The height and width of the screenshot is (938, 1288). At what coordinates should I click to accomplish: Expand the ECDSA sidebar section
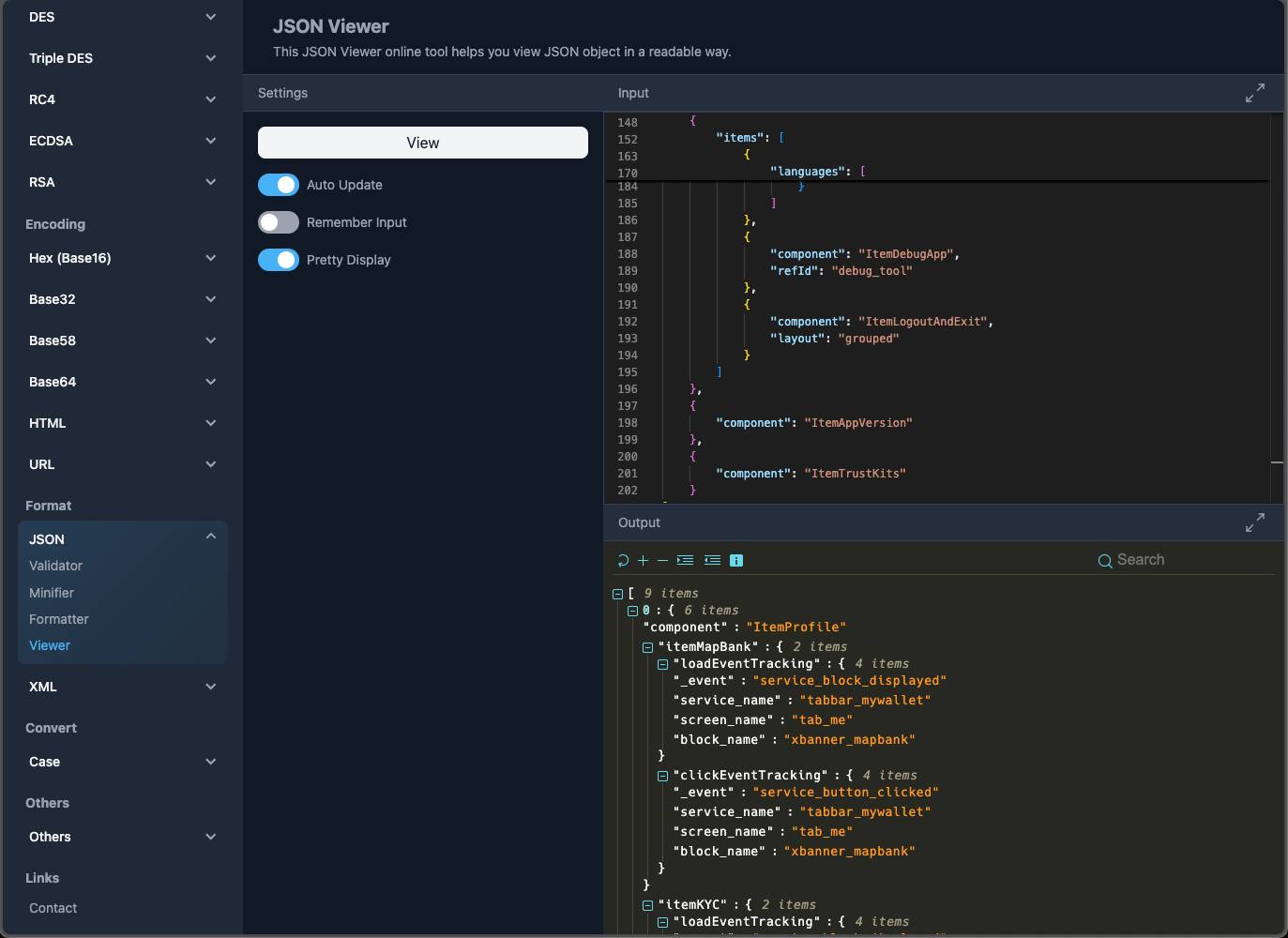[123, 141]
